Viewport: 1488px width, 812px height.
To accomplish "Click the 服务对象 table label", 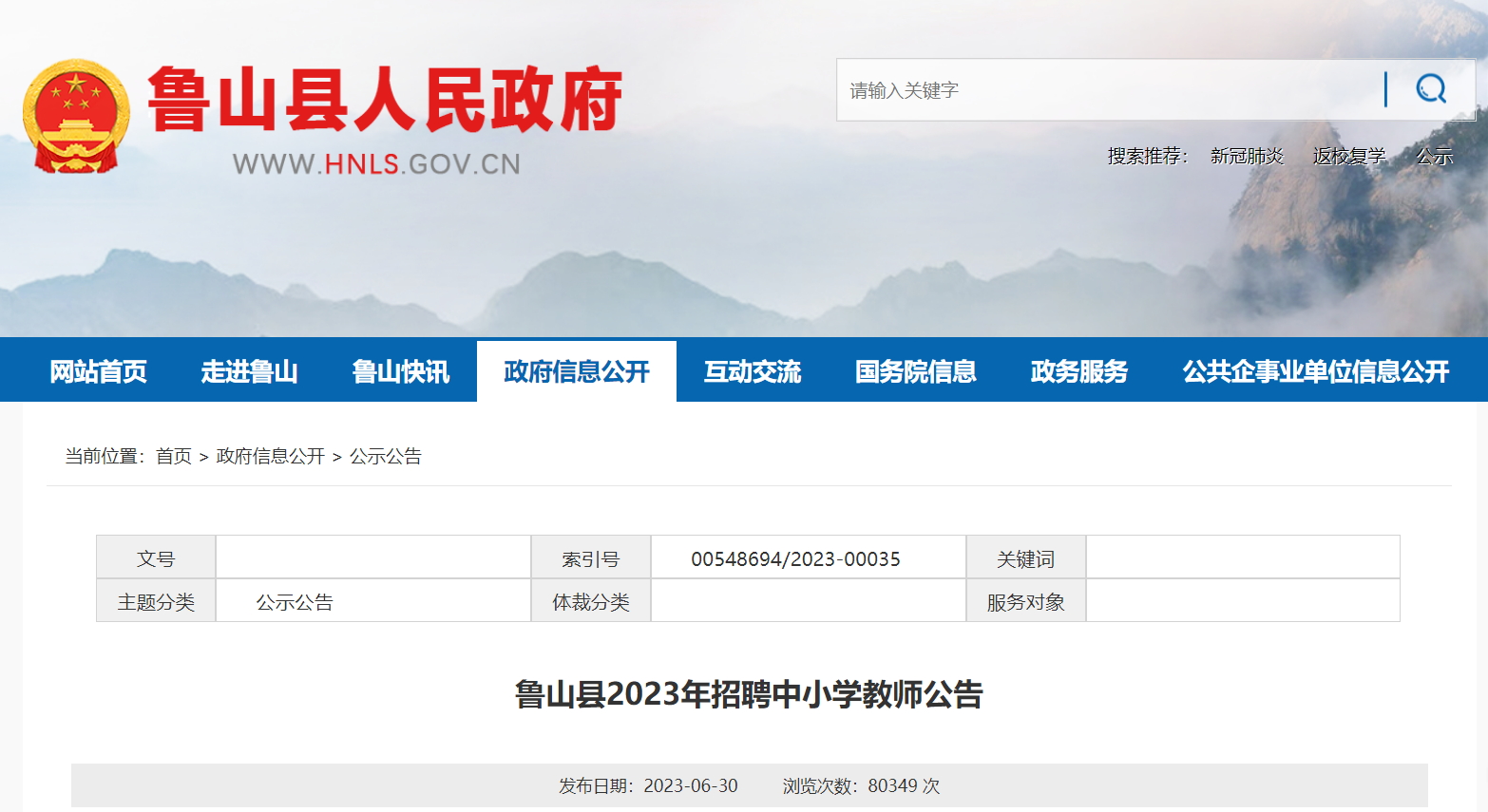I will [1026, 602].
